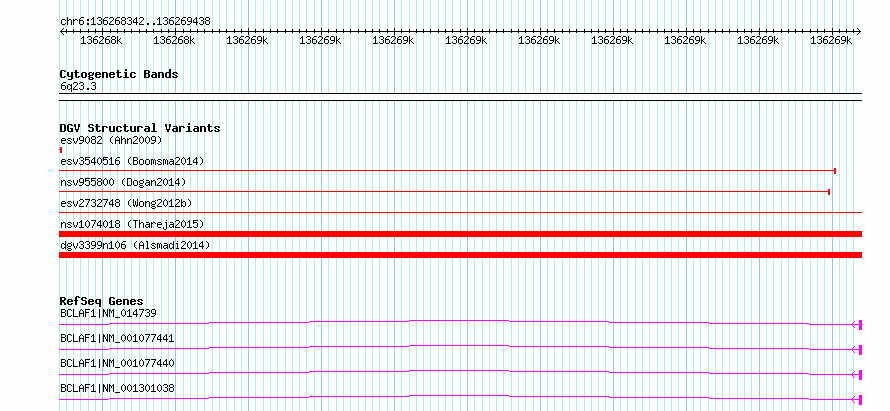Image resolution: width=890 pixels, height=411 pixels.
Task: Open the nsv955800 (Dogan2014) variant label
Action: point(123,182)
